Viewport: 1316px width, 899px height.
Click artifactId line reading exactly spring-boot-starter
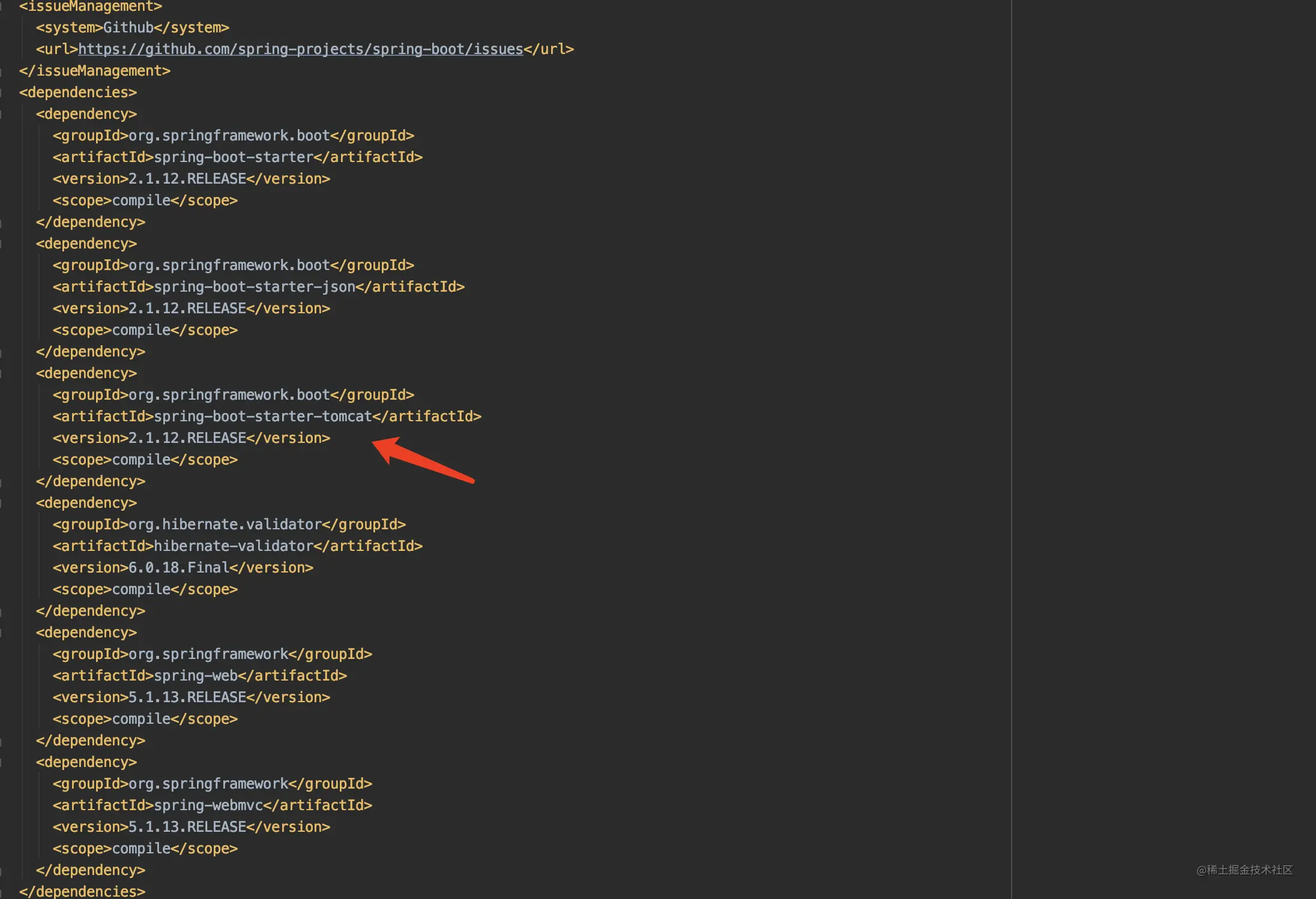point(238,157)
